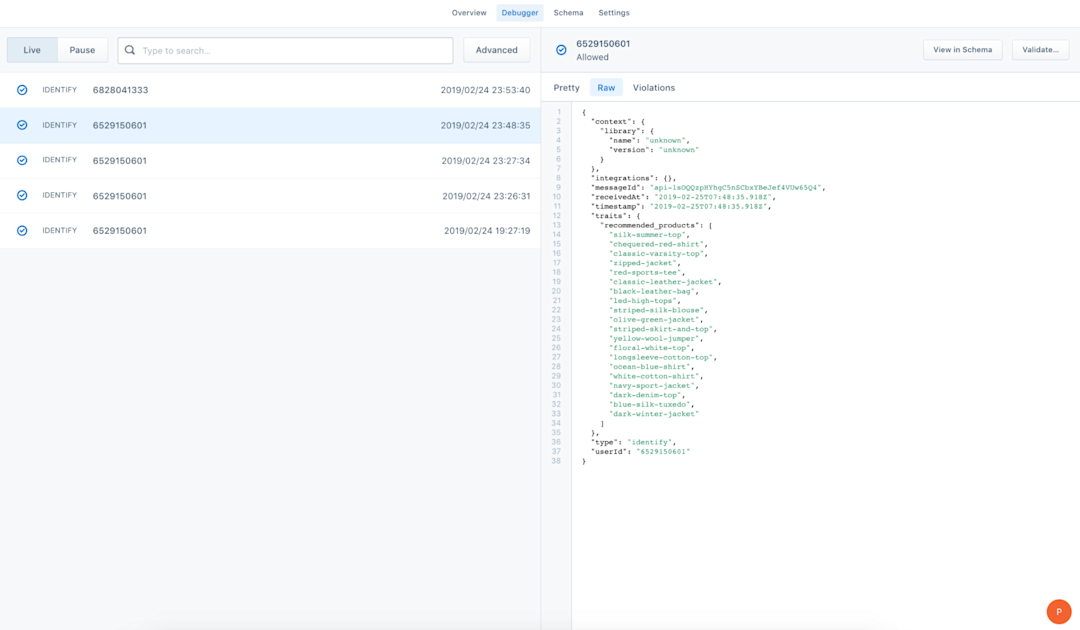Open the orange P avatar bubble
Screen dimensions: 1080x630
click(x=1059, y=611)
